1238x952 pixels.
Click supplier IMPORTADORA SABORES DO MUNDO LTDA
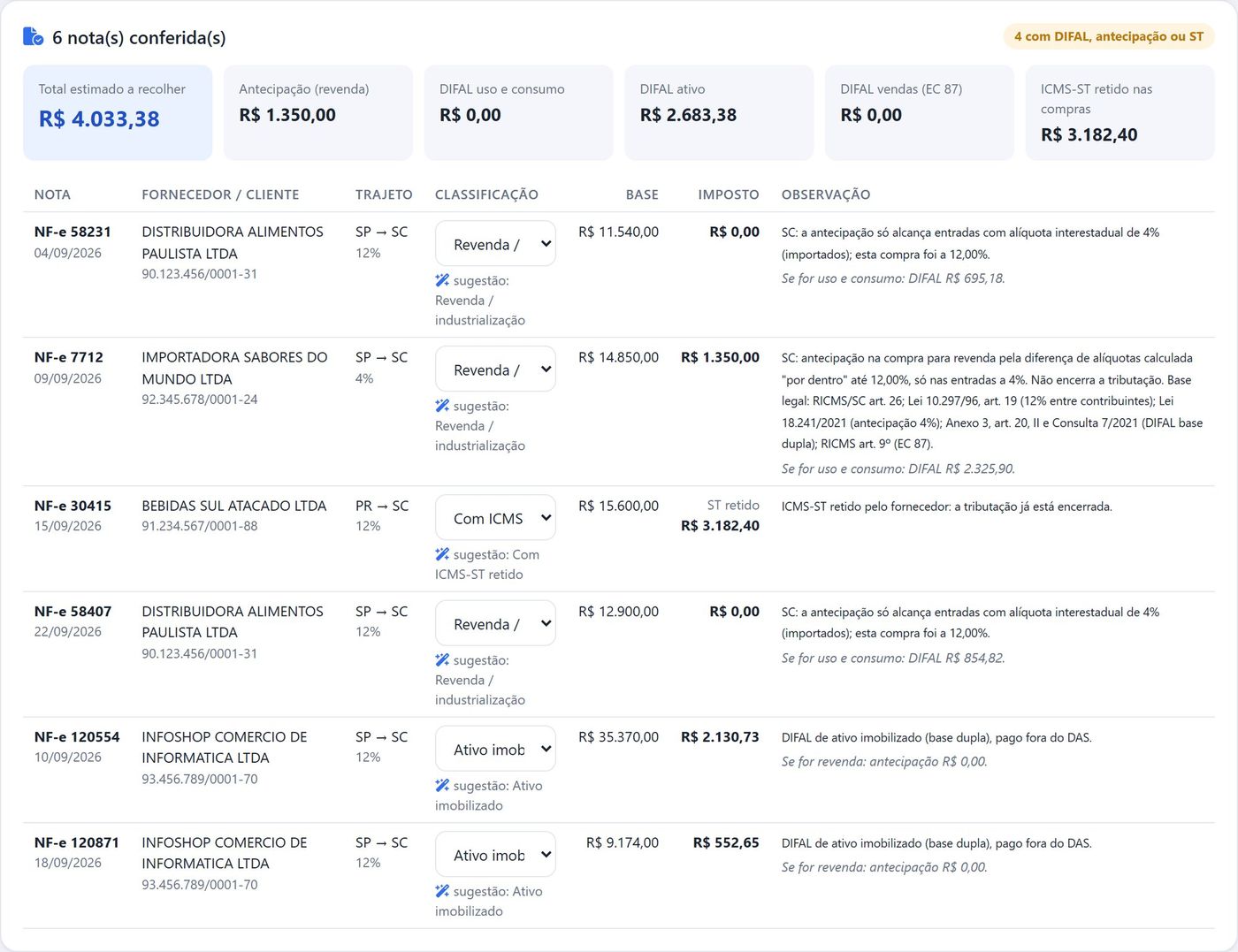tap(234, 368)
